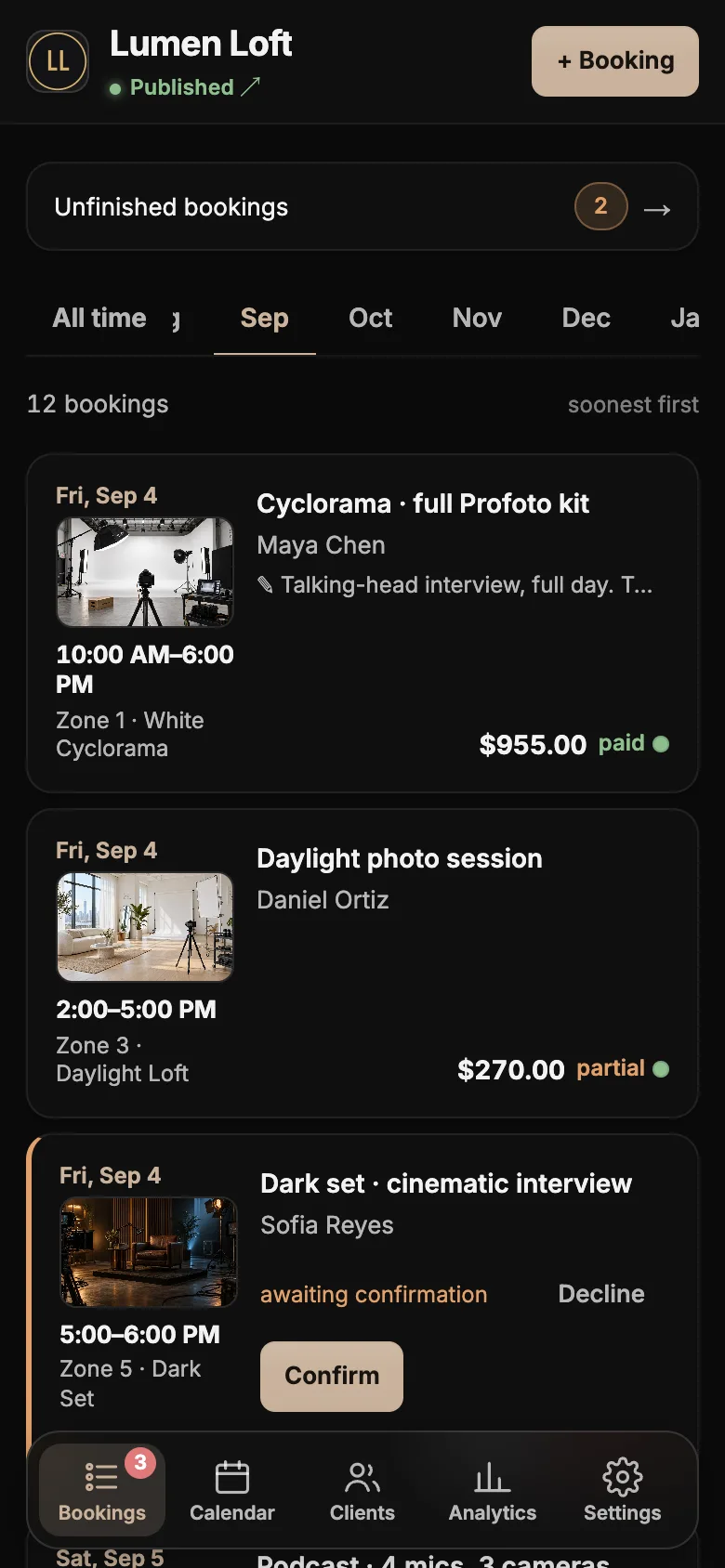
Task: Open the Daylight Loft photo thumbnail
Action: pyautogui.click(x=145, y=927)
